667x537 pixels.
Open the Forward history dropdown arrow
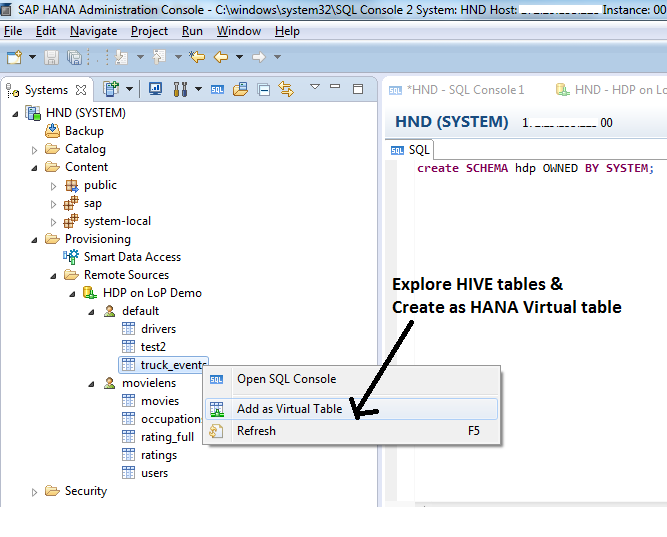(x=277, y=57)
